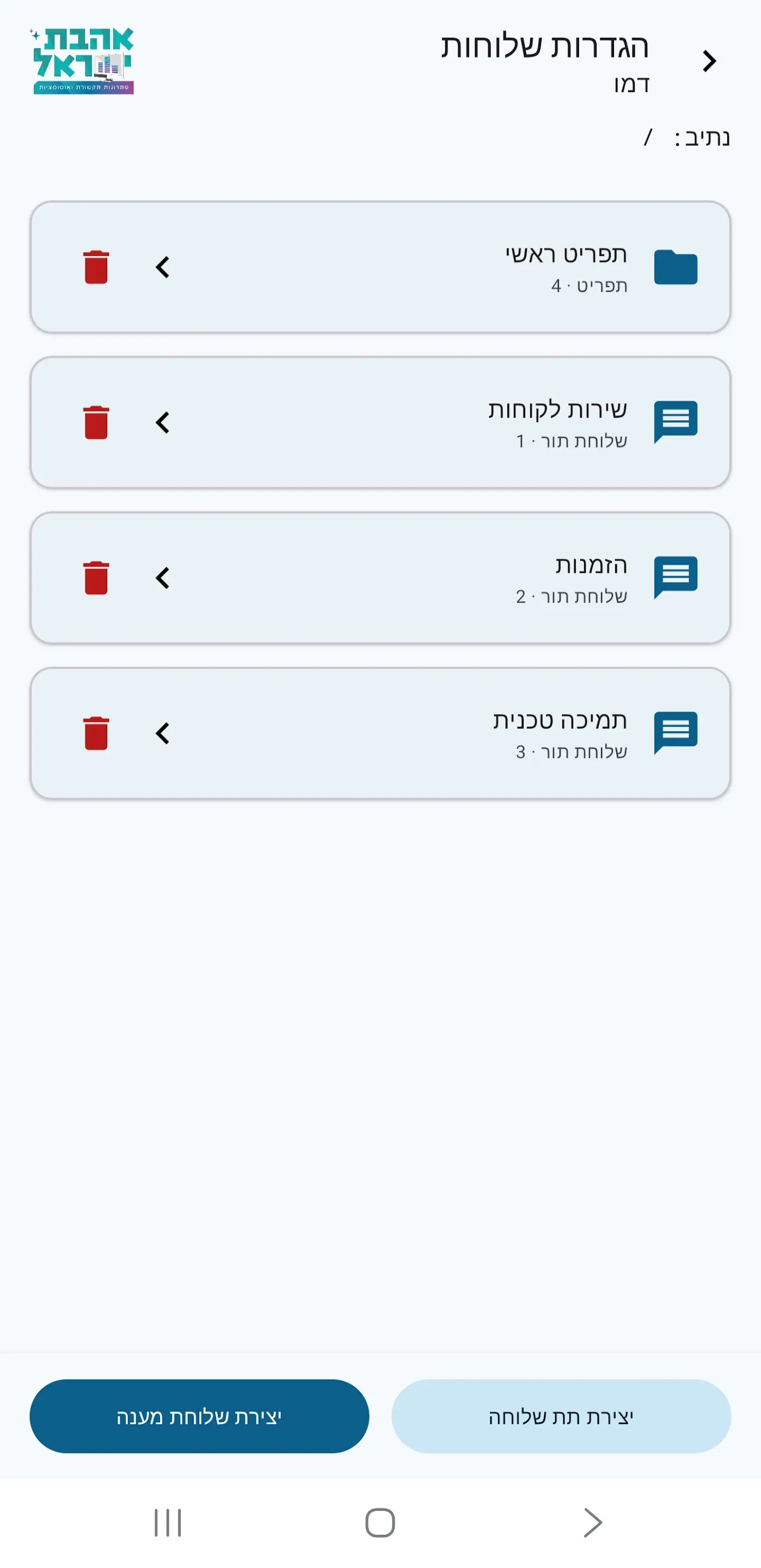Tap the יצירת שלוחת מענה button
761x1568 pixels.
pos(199,1416)
